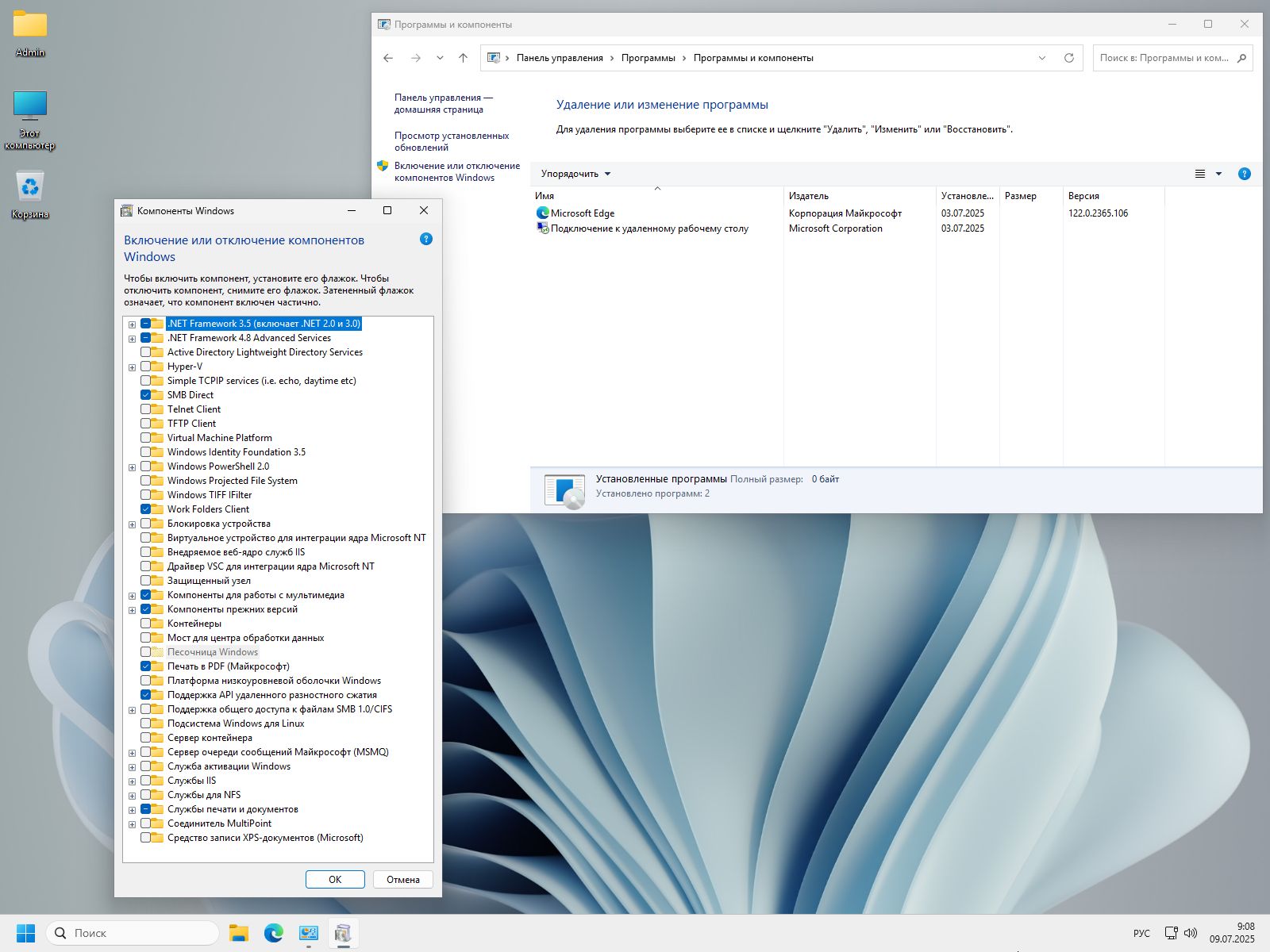Enable Hyper-V checkbox
The width and height of the screenshot is (1270, 952).
point(146,367)
